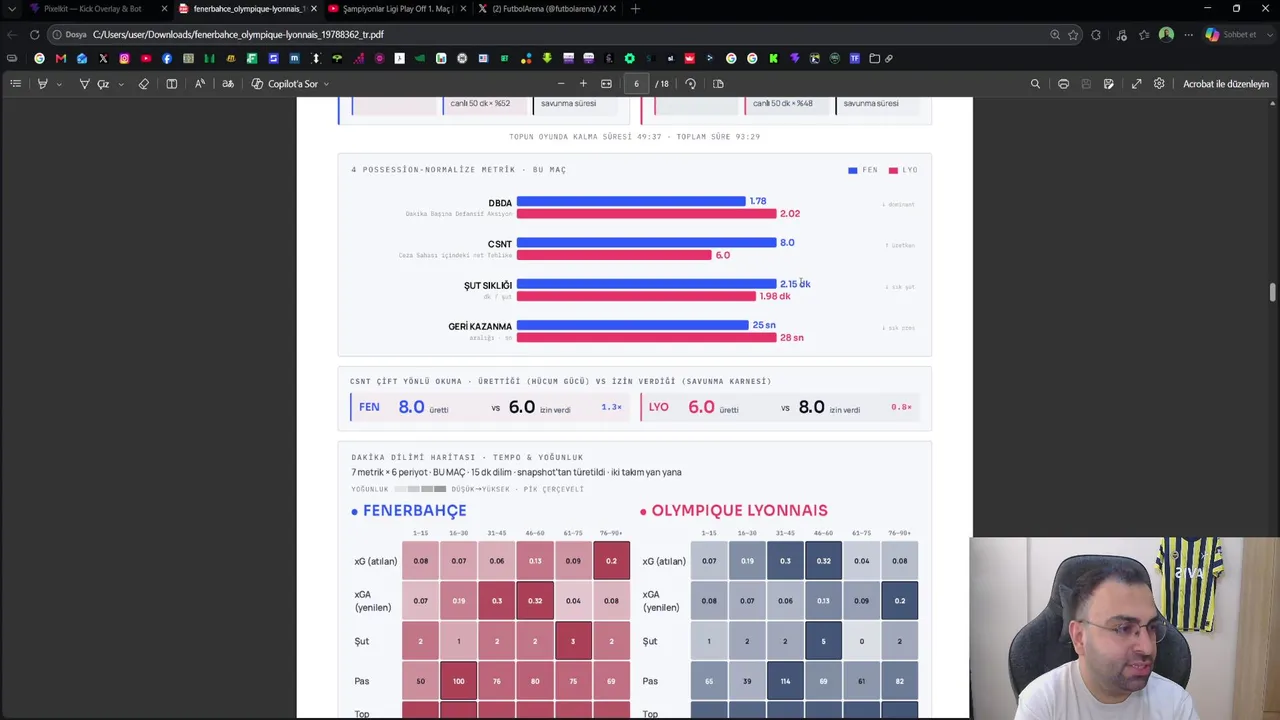The height and width of the screenshot is (720, 1280).
Task: Click the save icon in PDF toolbar
Action: click(x=1086, y=84)
